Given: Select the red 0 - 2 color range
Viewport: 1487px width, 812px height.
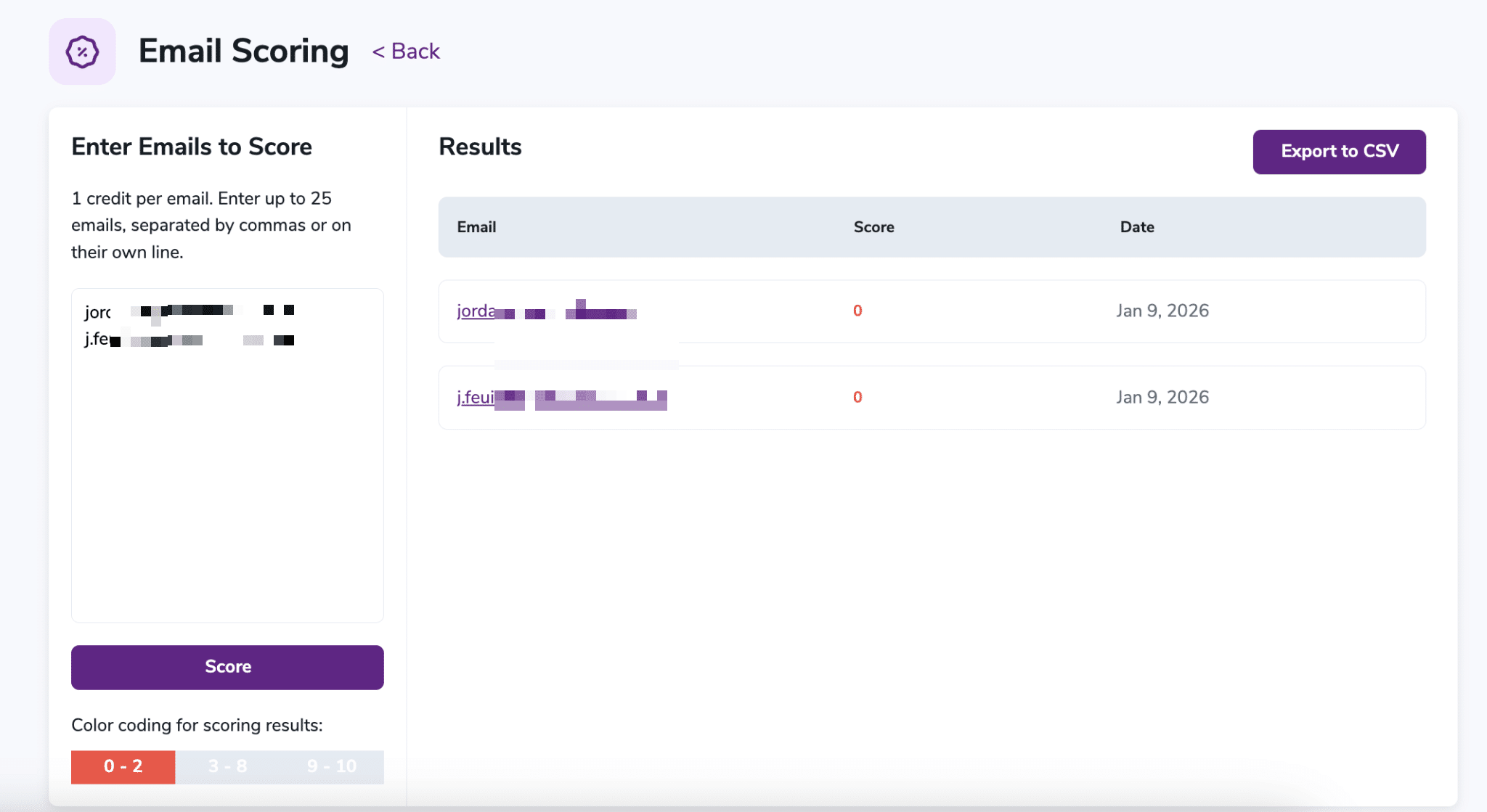Looking at the screenshot, I should [123, 766].
